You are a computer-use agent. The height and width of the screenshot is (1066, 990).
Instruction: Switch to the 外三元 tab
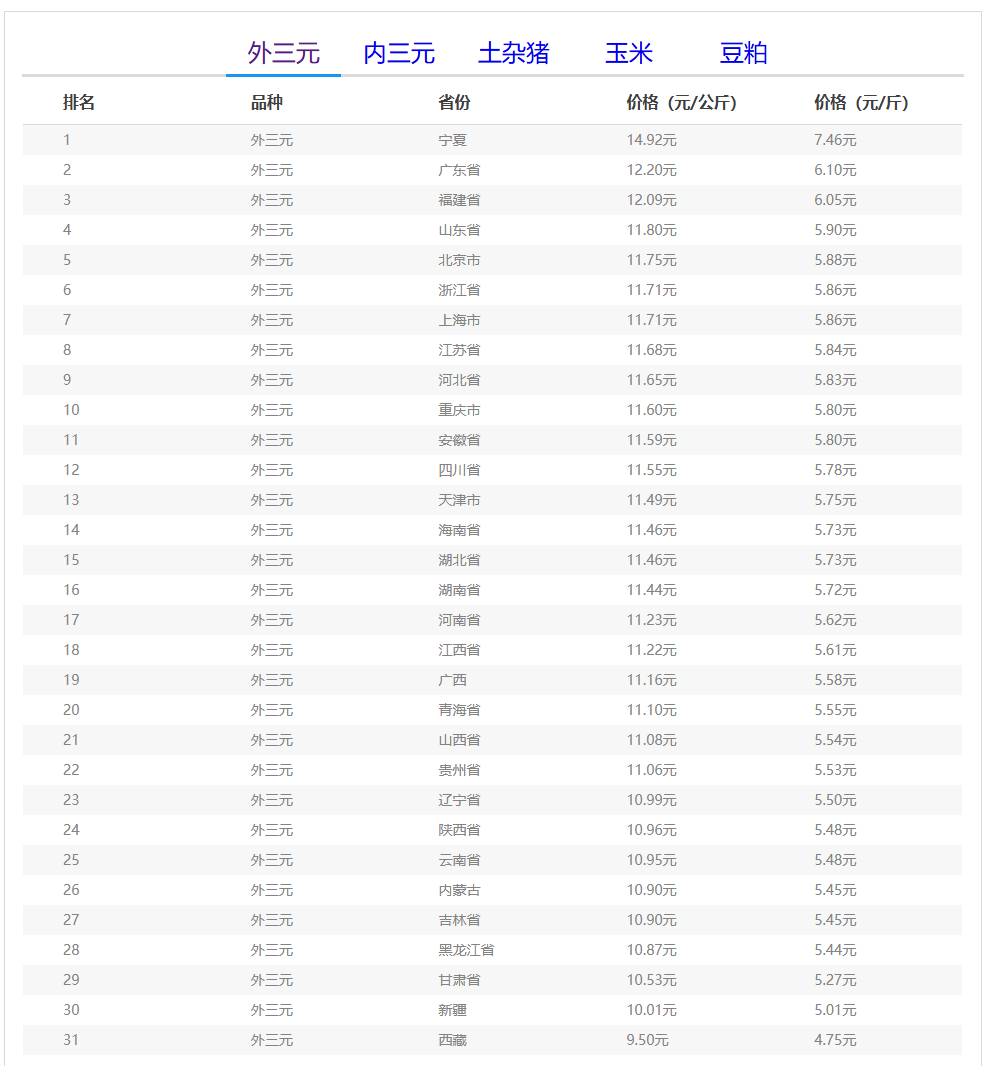point(283,53)
